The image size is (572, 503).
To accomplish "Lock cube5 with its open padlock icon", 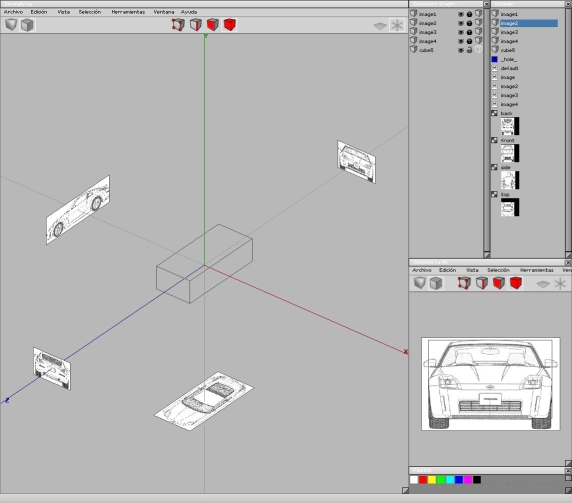I will [x=469, y=50].
